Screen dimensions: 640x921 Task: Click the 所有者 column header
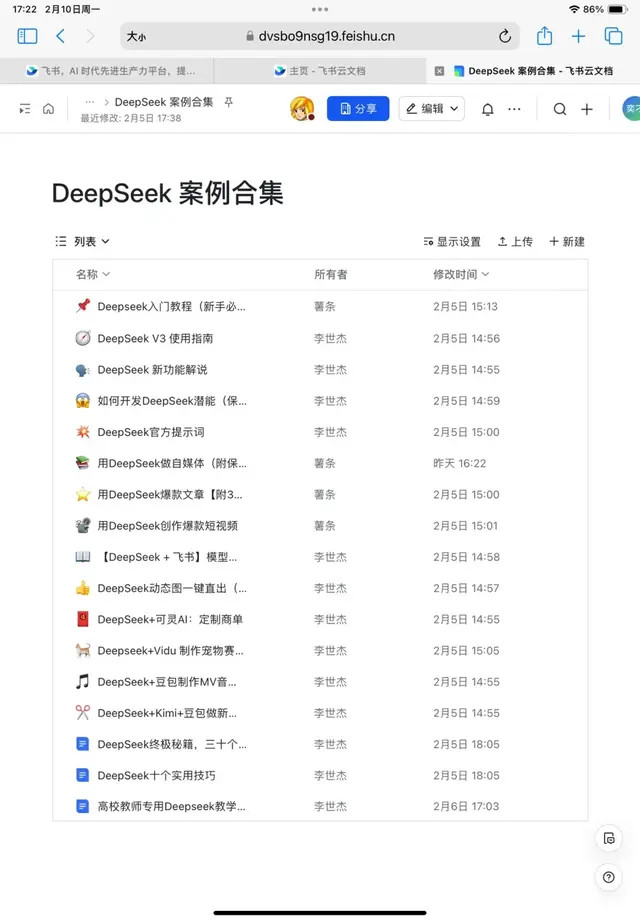pyautogui.click(x=331, y=274)
